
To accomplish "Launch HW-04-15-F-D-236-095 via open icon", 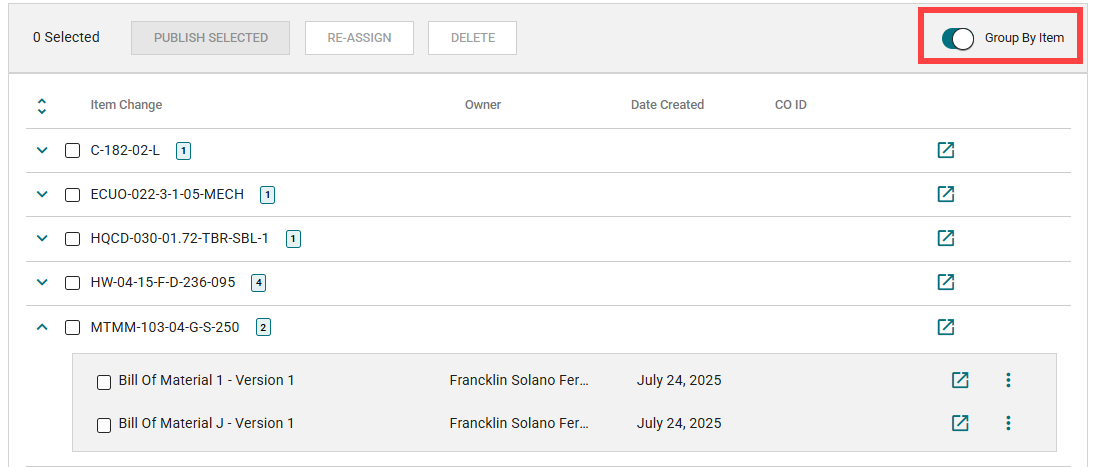I will pos(945,282).
